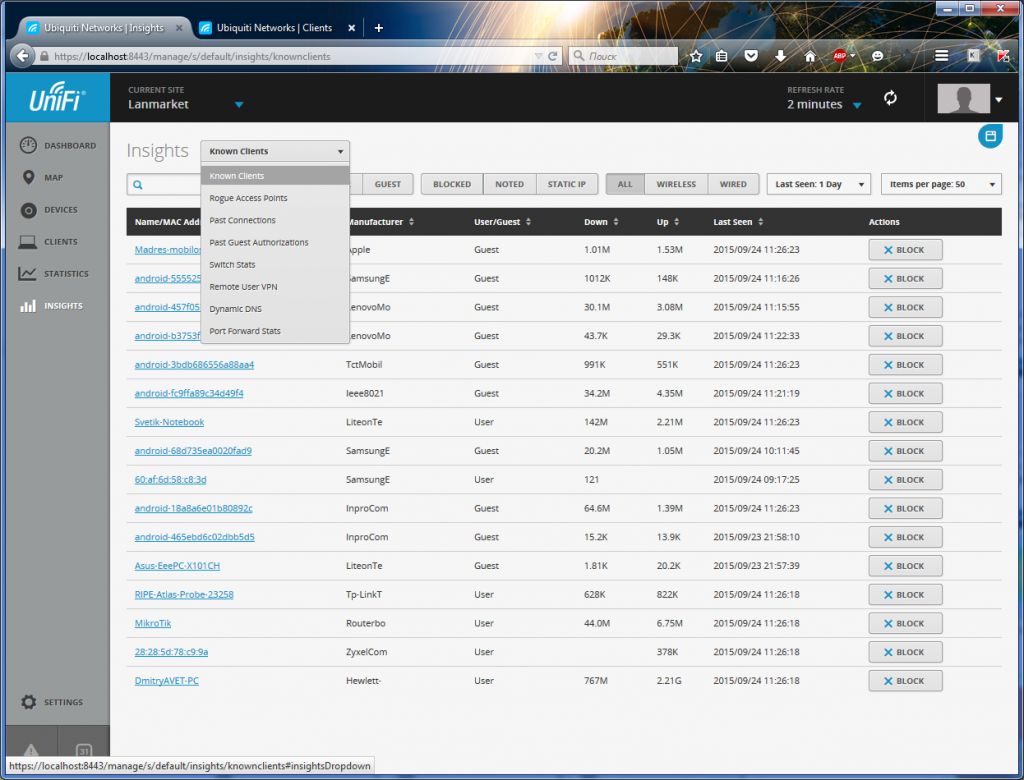The height and width of the screenshot is (780, 1024).
Task: Select Rogue Access Points from the dropdown
Action: point(248,198)
